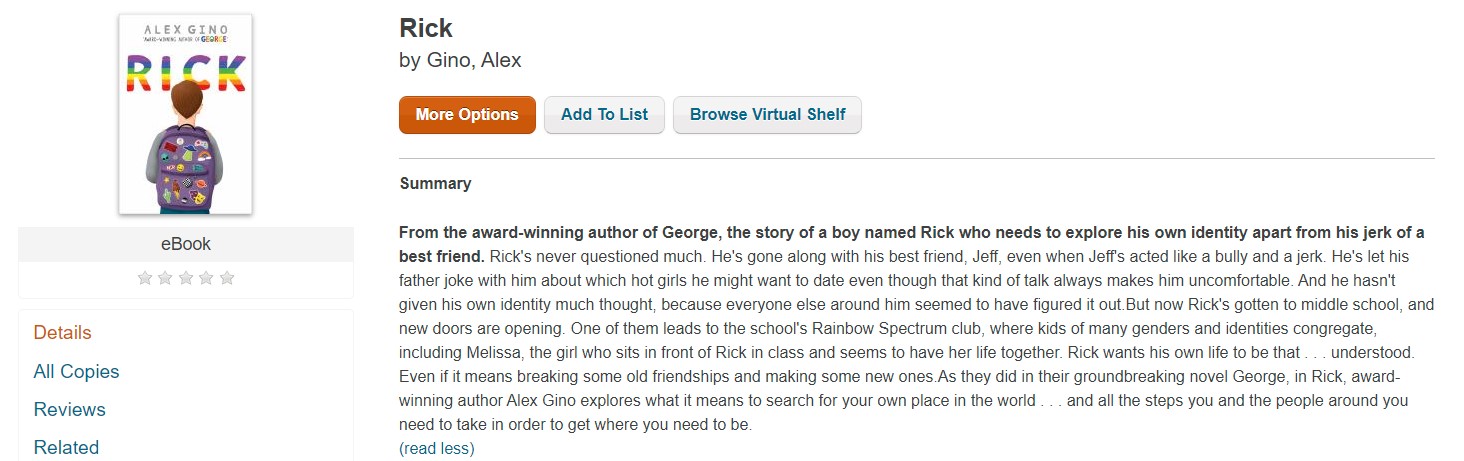The image size is (1464, 461).
Task: Click the fourth rating star
Action: coord(206,278)
